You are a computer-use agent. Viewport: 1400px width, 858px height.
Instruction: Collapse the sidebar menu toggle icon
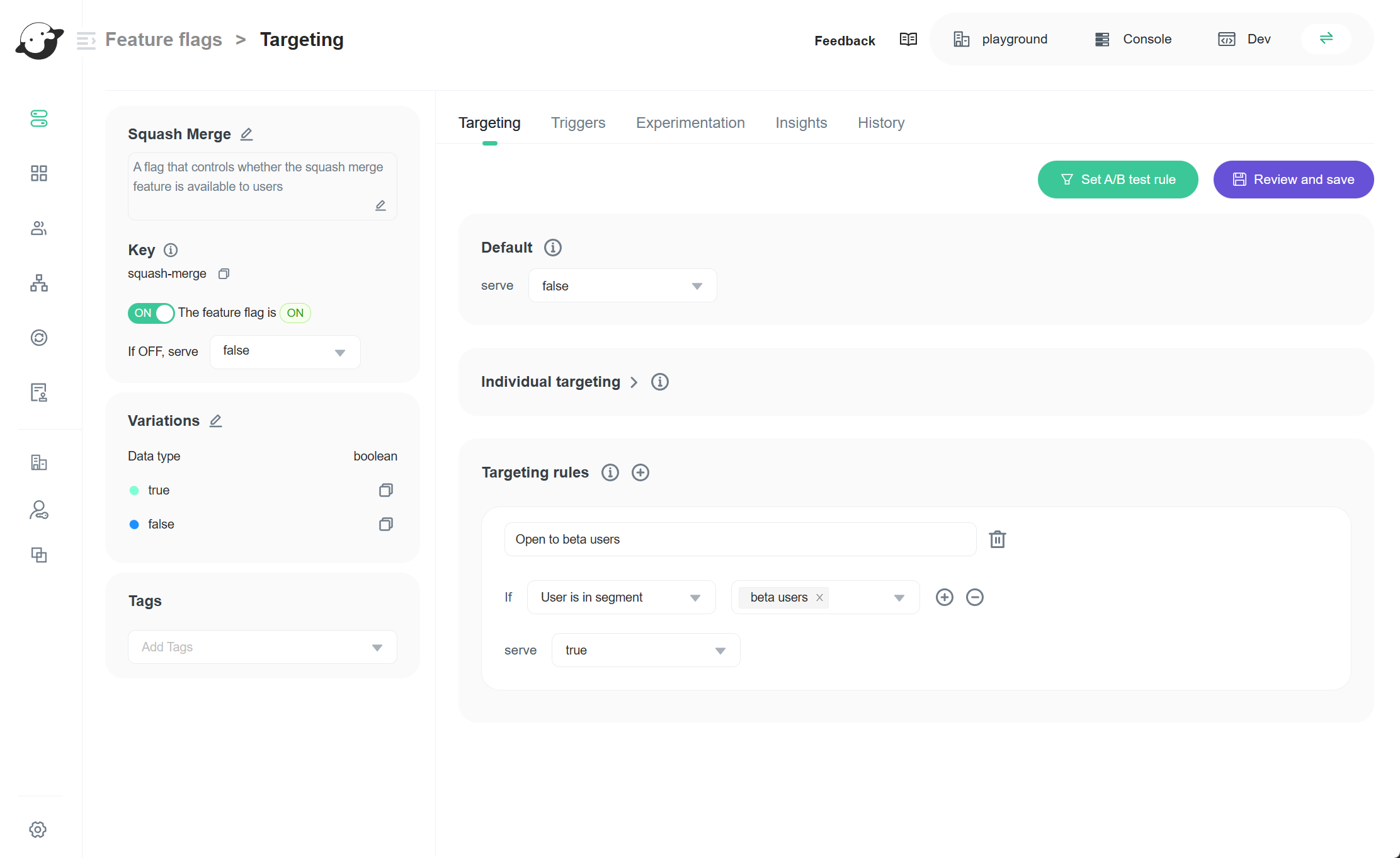tap(86, 40)
